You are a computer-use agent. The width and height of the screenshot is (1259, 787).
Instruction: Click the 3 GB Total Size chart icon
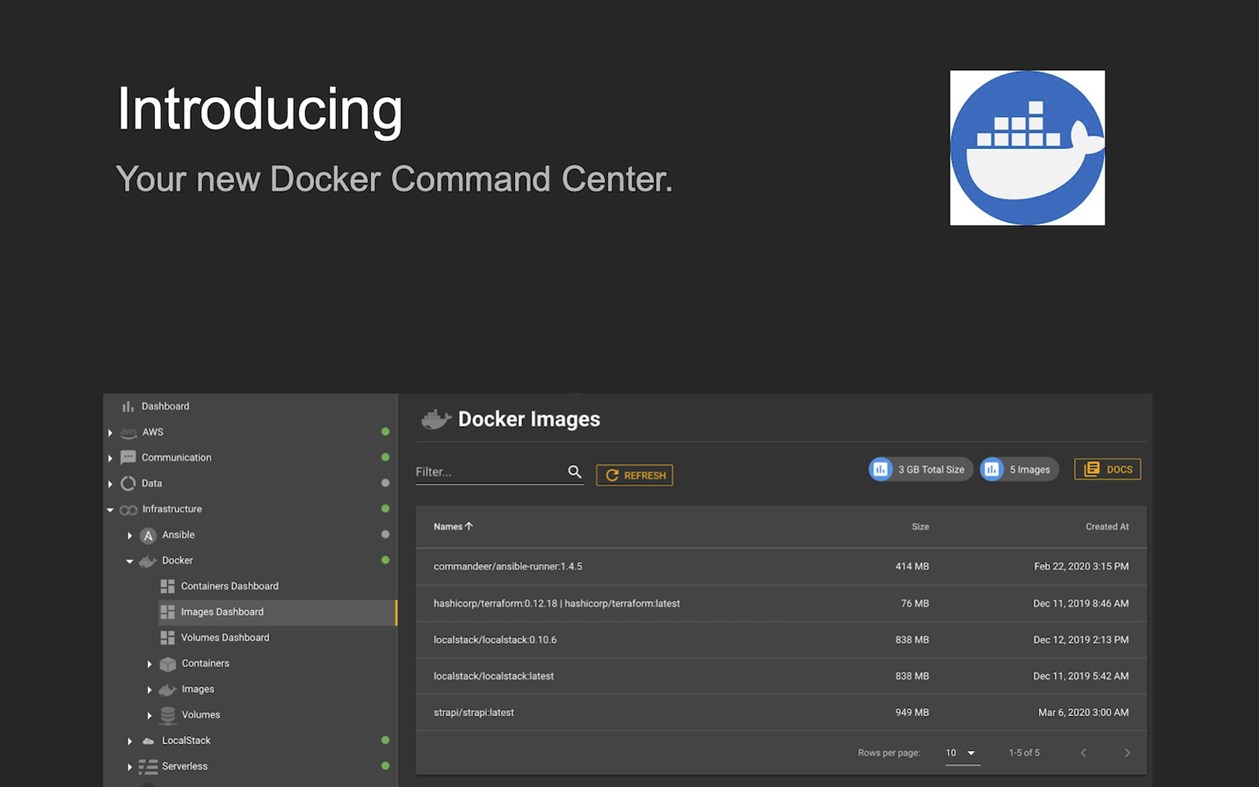tap(881, 469)
